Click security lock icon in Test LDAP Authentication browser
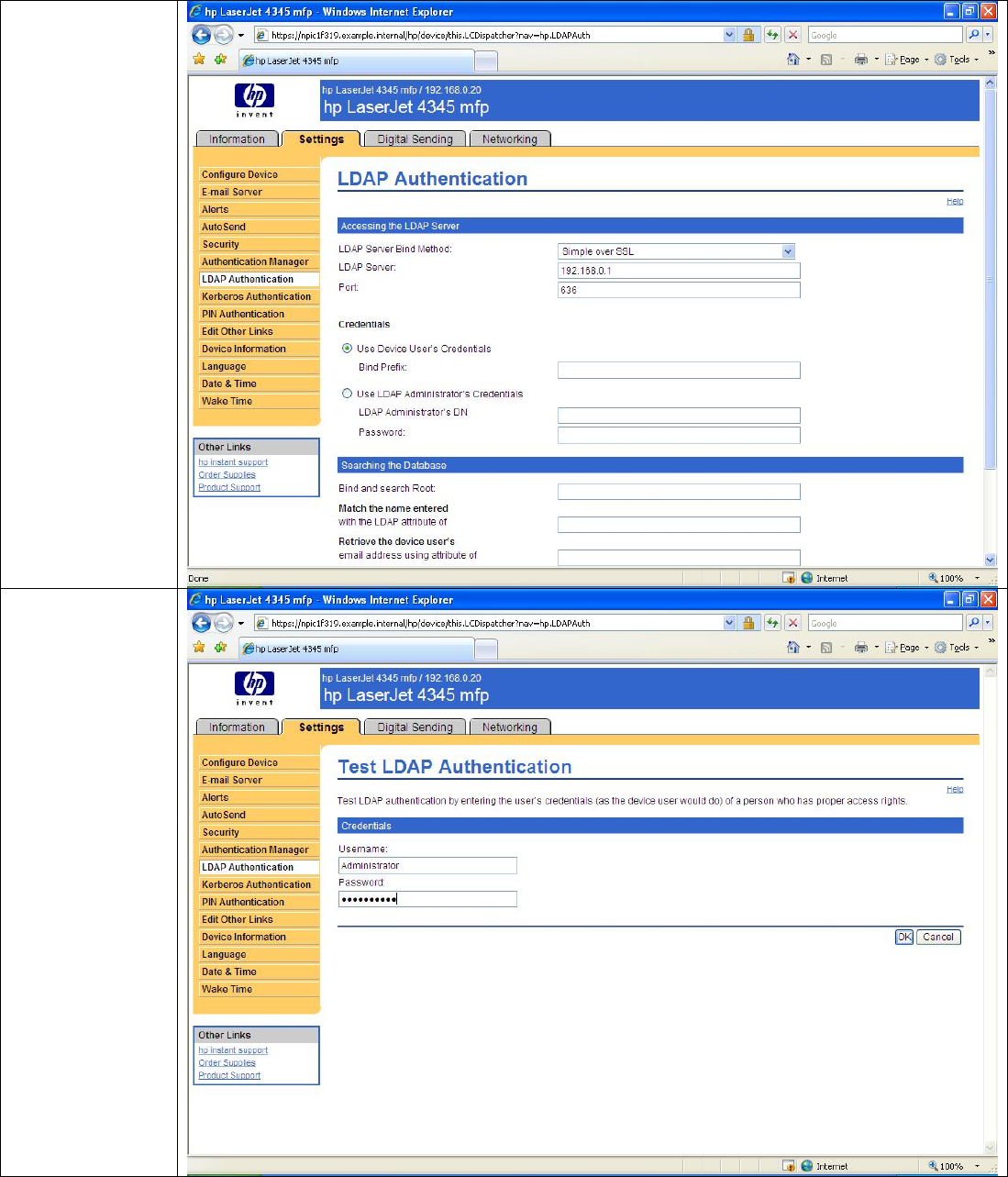The width and height of the screenshot is (1008, 1177). (x=748, y=623)
